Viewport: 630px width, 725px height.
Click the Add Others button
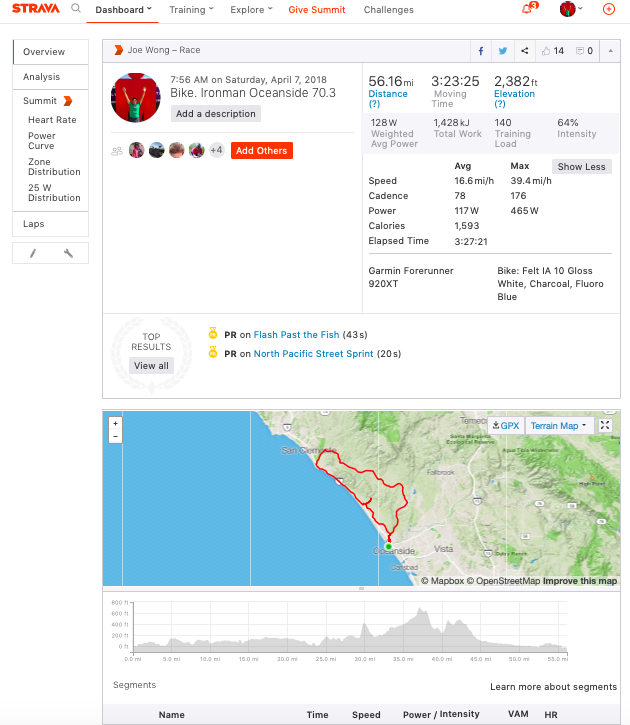[261, 151]
